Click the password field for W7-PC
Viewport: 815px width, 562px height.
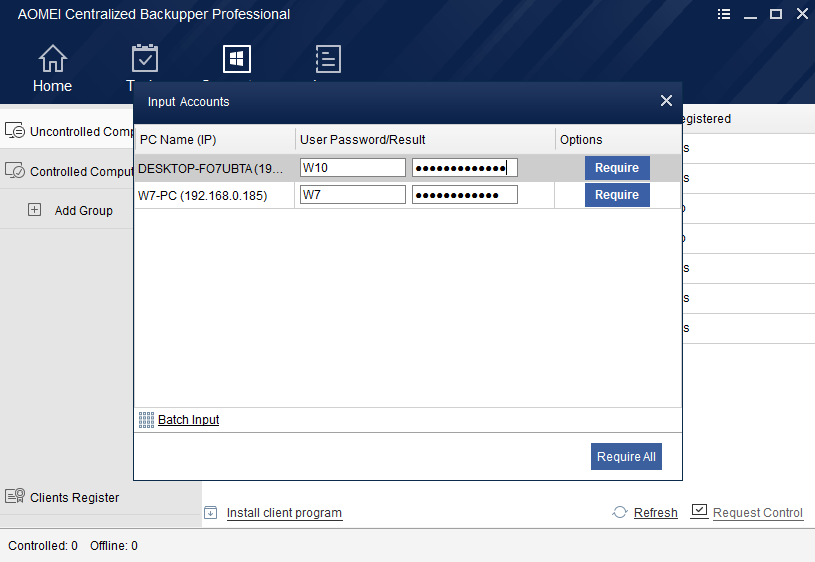465,194
